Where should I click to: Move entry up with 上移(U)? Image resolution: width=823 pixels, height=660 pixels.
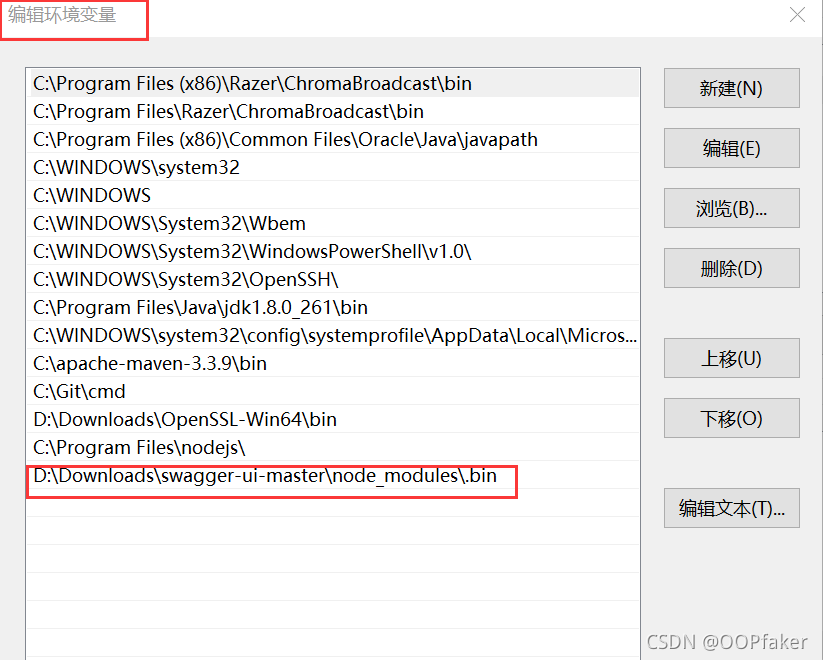(x=731, y=358)
